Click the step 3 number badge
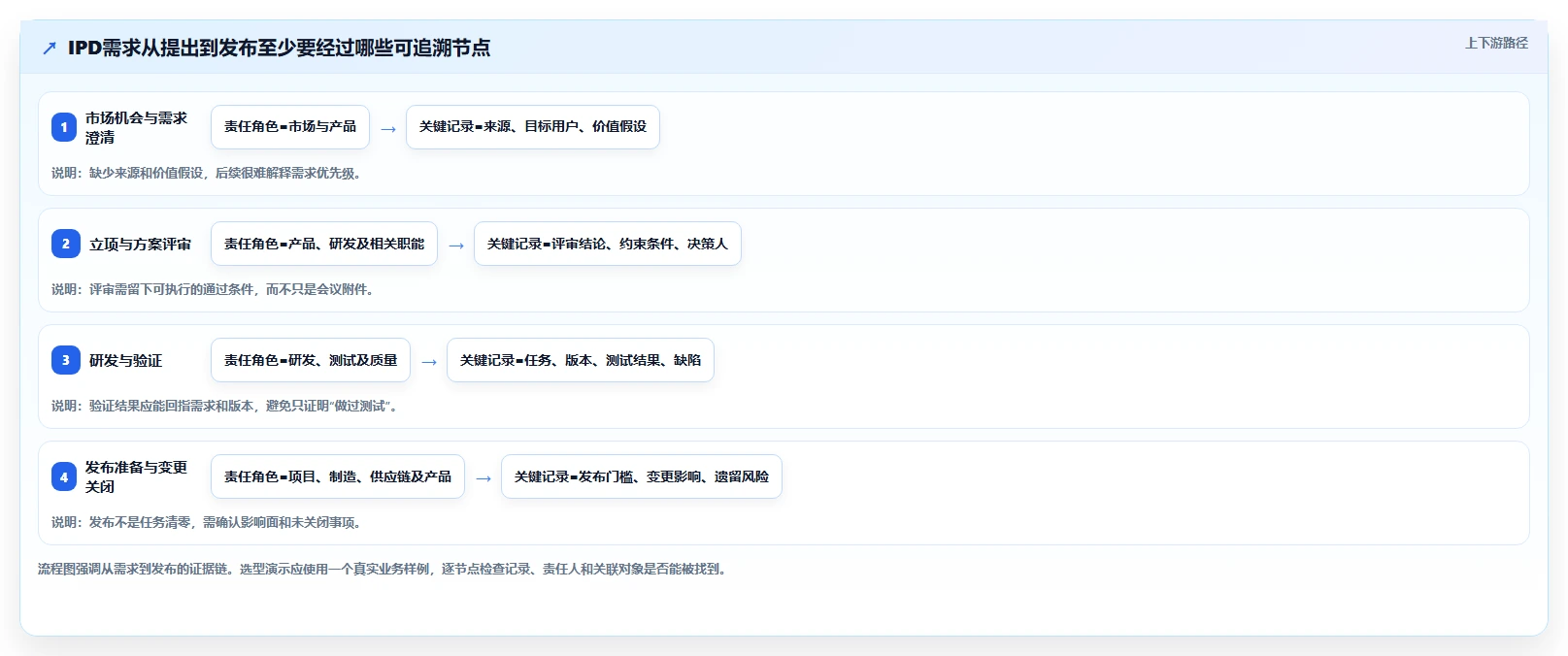This screenshot has width=1568, height=656. tap(66, 360)
